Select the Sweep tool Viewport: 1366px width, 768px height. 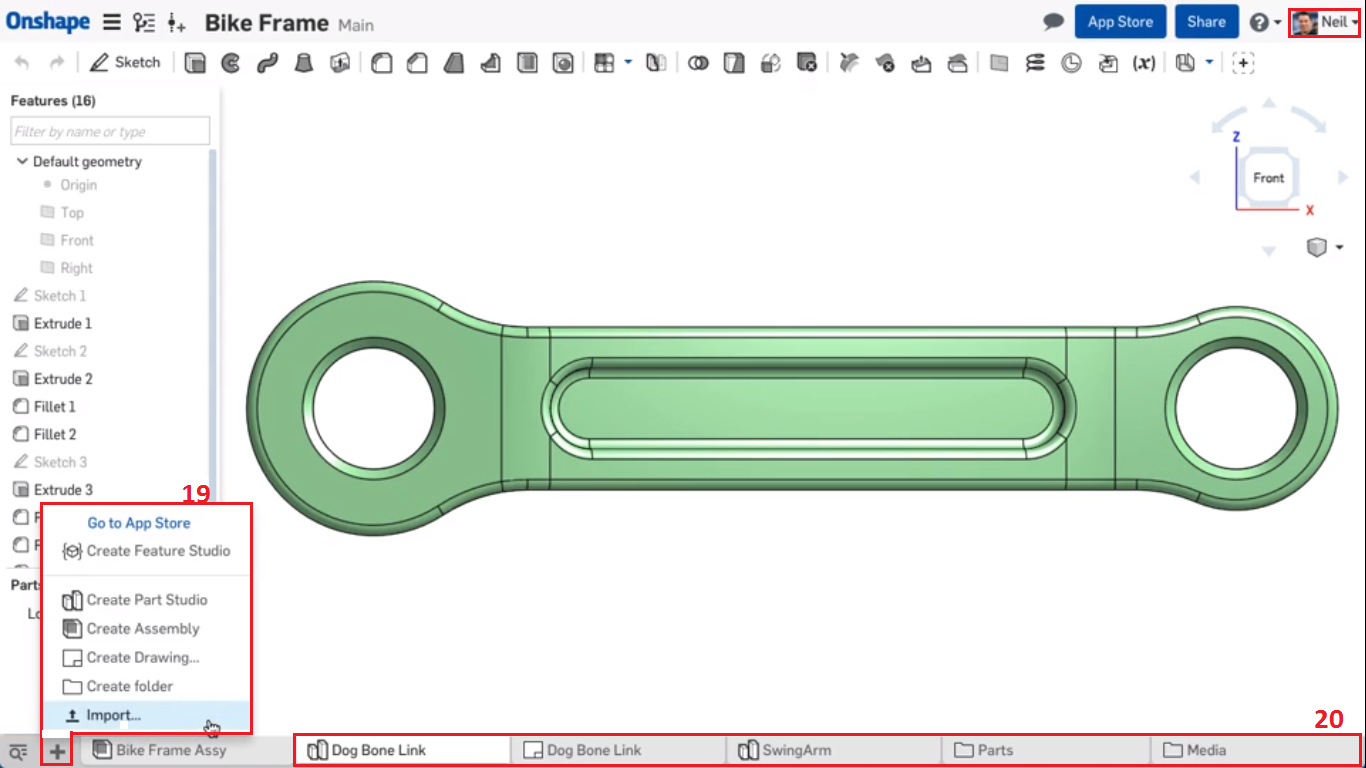click(x=266, y=63)
